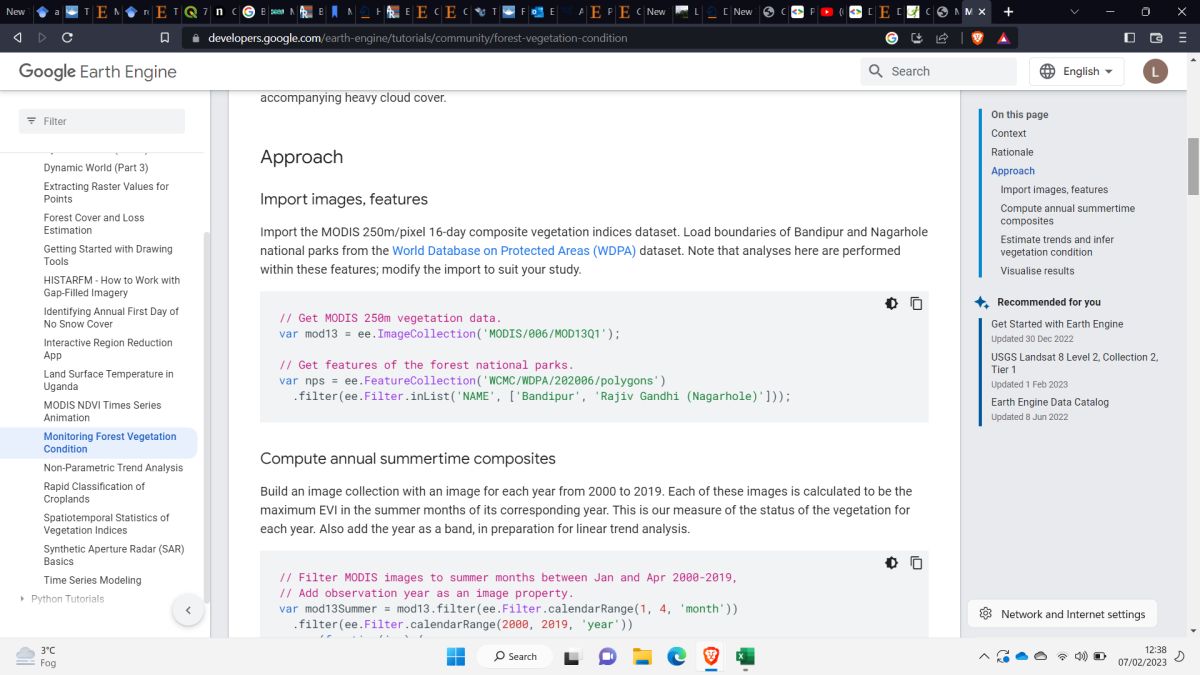Open Extracting Raster Values for Points tutorial
Screen dimensions: 1200x675
click(106, 193)
